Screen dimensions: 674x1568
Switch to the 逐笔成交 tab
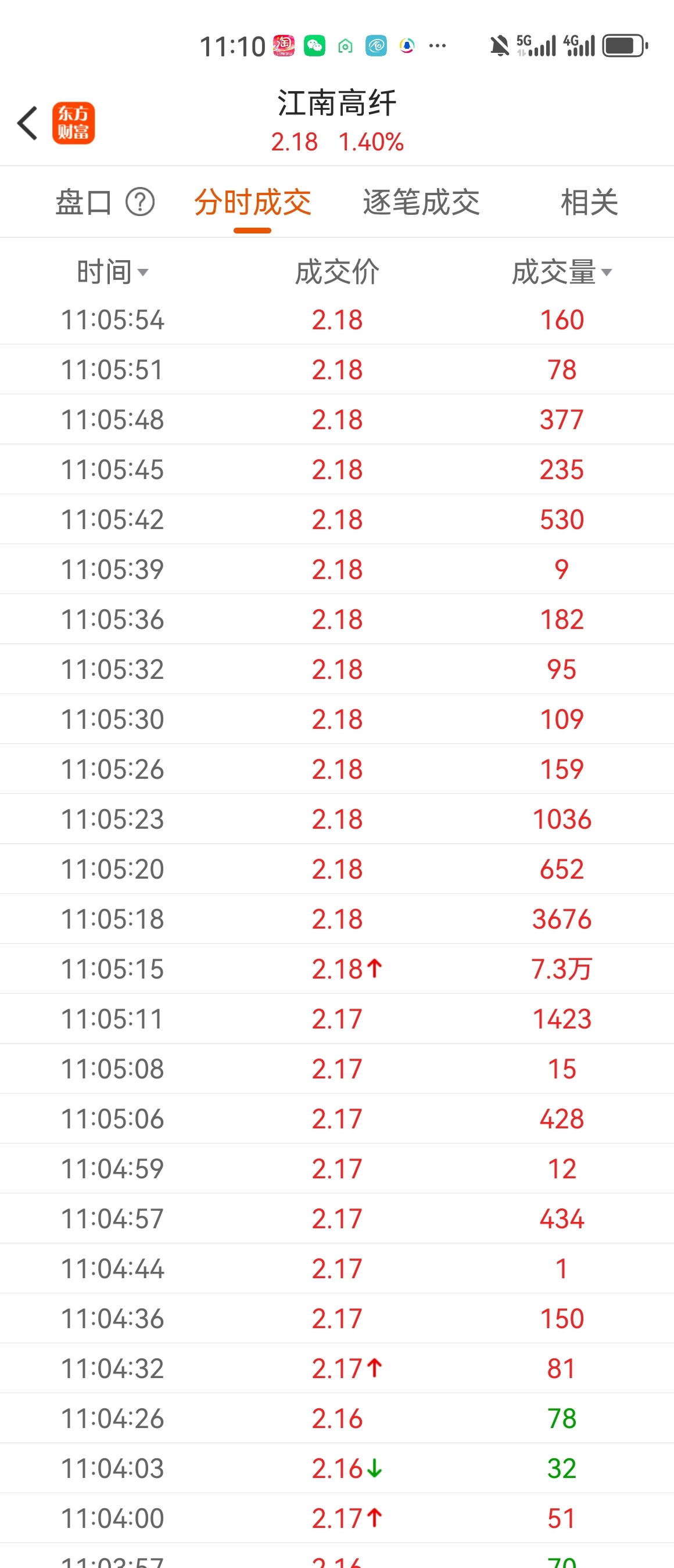pyautogui.click(x=421, y=203)
